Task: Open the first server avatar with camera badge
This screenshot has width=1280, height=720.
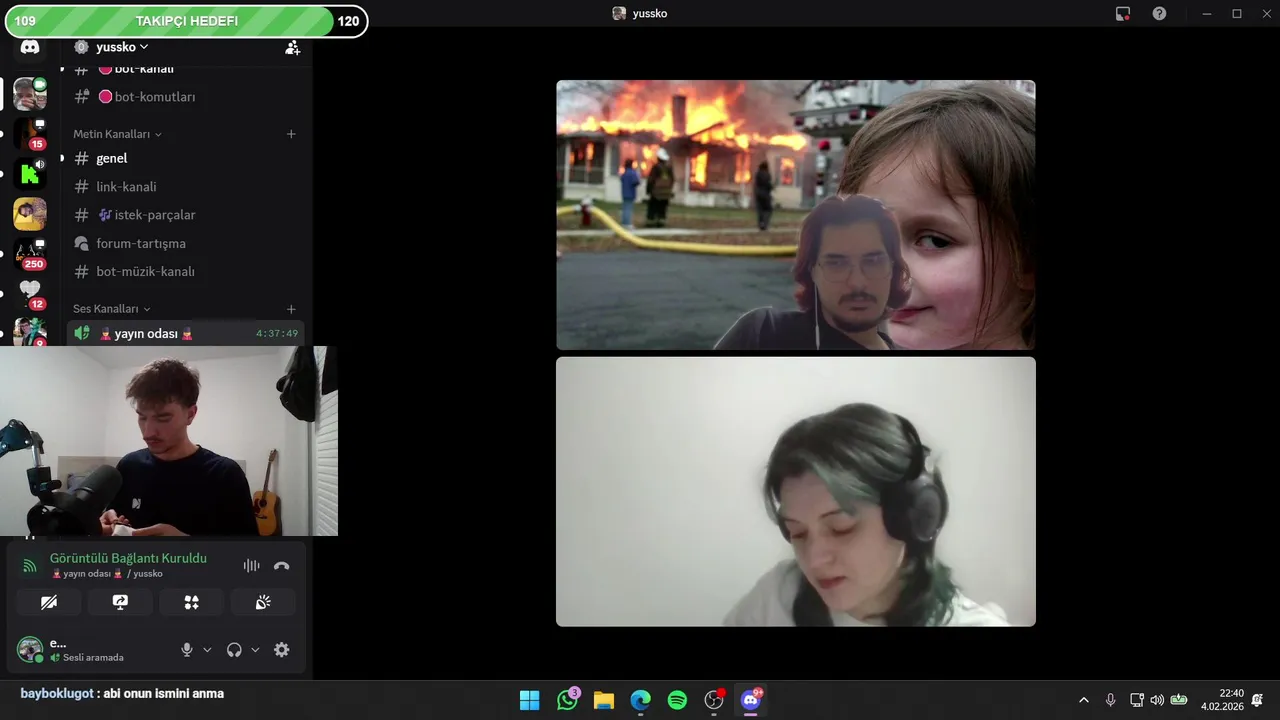Action: click(x=30, y=94)
